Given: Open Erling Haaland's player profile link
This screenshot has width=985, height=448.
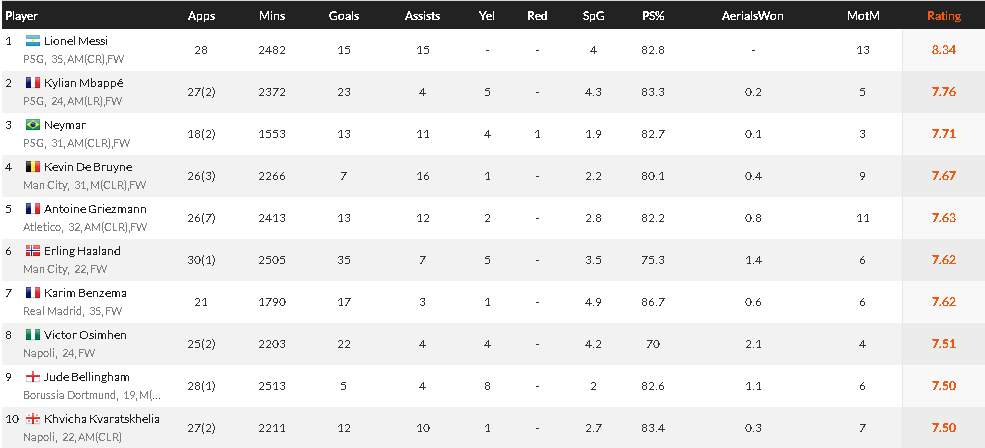Looking at the screenshot, I should point(82,251).
